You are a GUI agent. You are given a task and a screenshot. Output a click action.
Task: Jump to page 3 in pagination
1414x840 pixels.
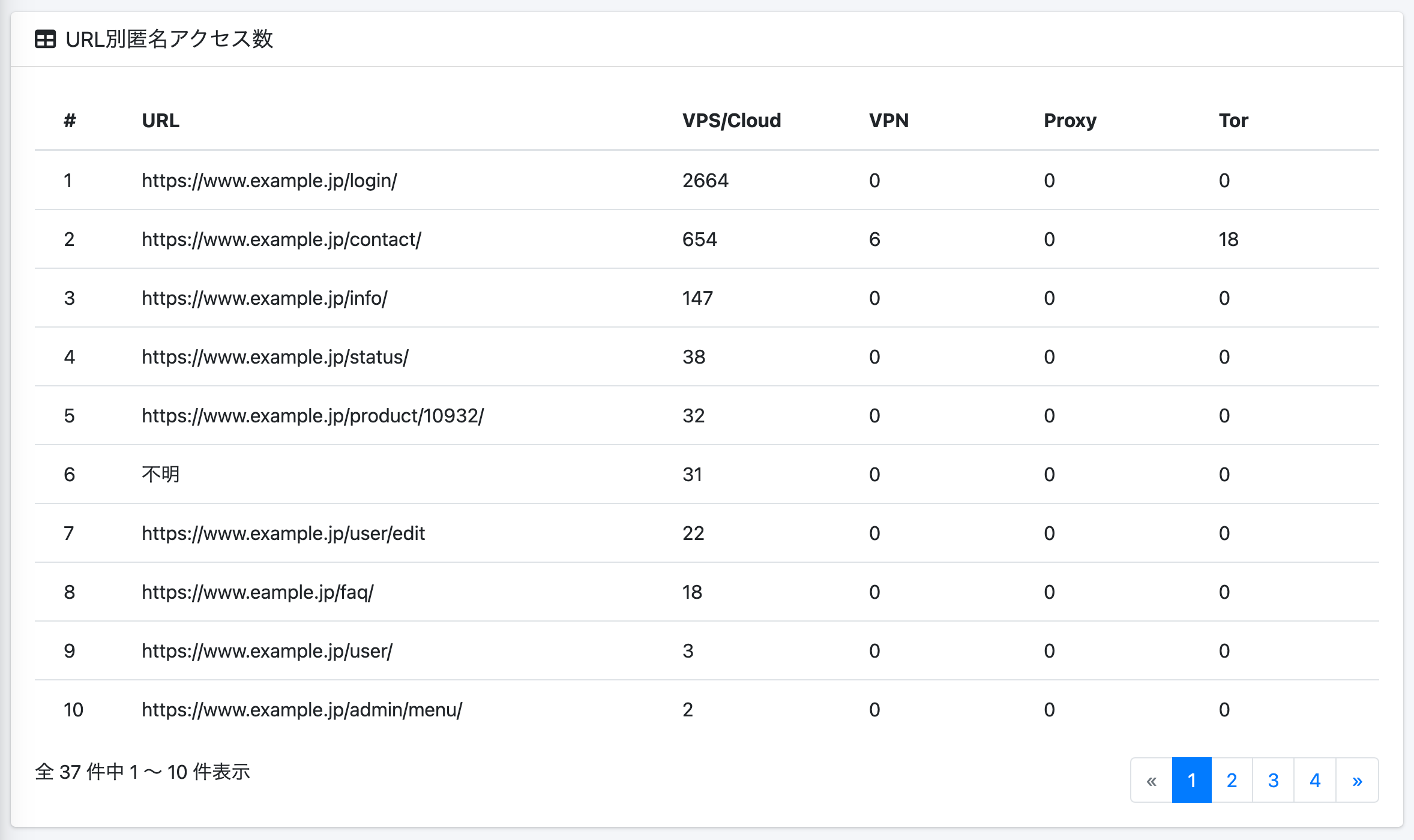coord(1273,780)
